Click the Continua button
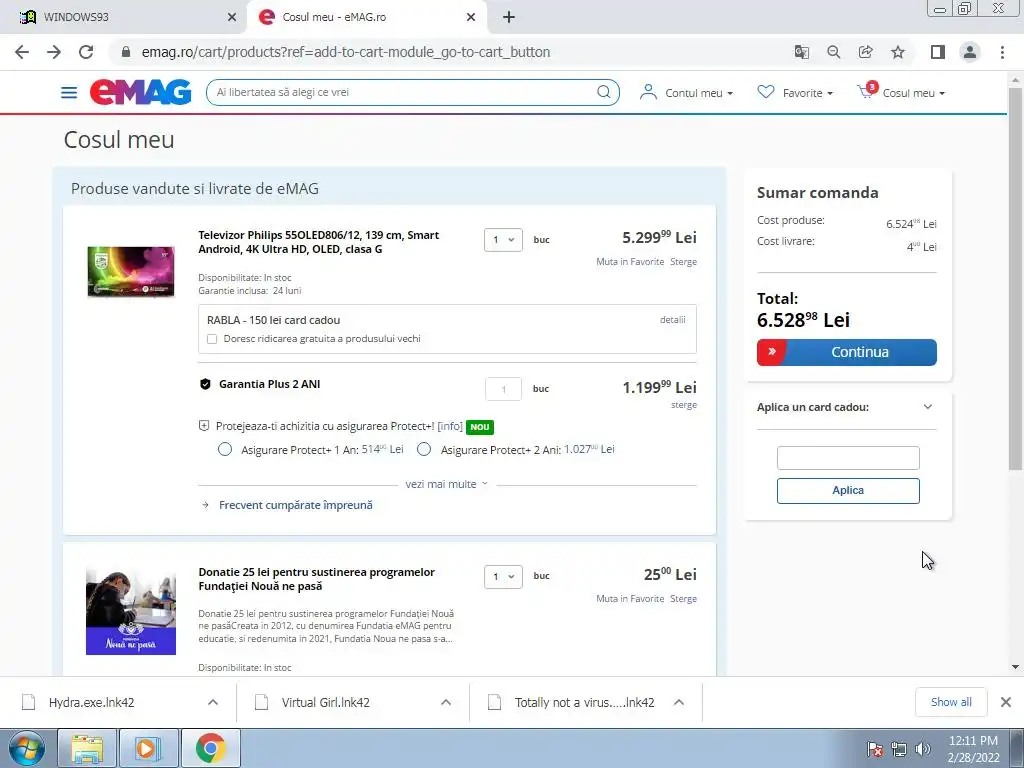 coord(846,352)
